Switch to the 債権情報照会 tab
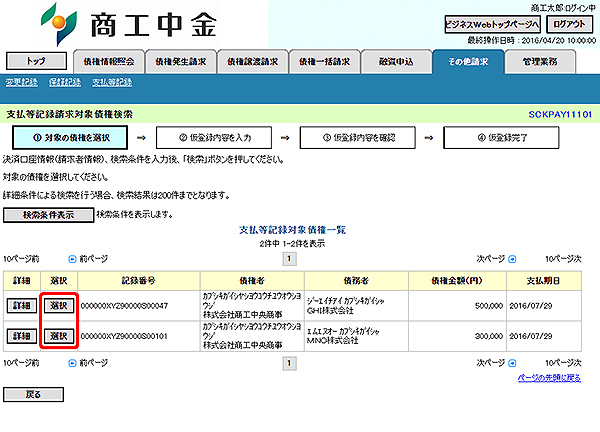Image resolution: width=600 pixels, height=432 pixels. pyautogui.click(x=109, y=62)
